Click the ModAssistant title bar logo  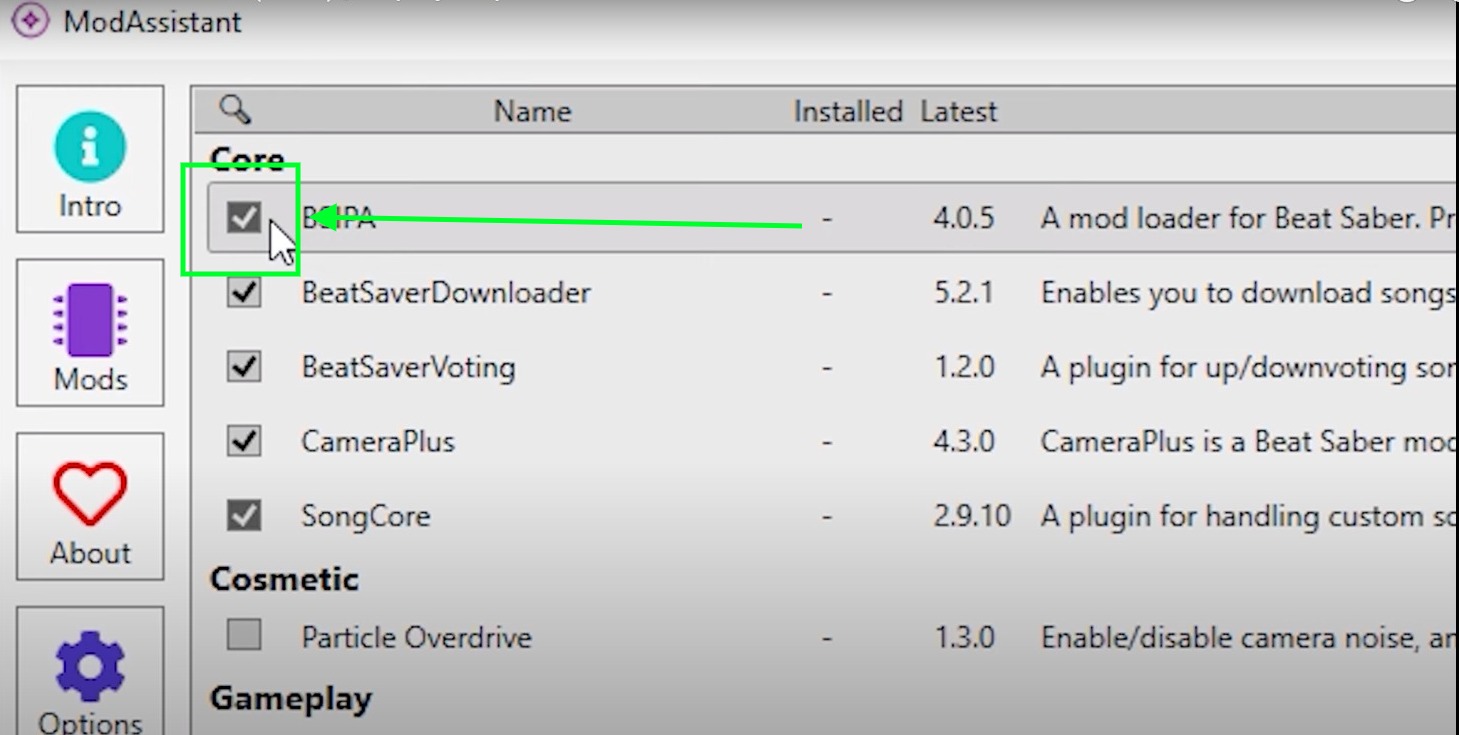click(33, 20)
